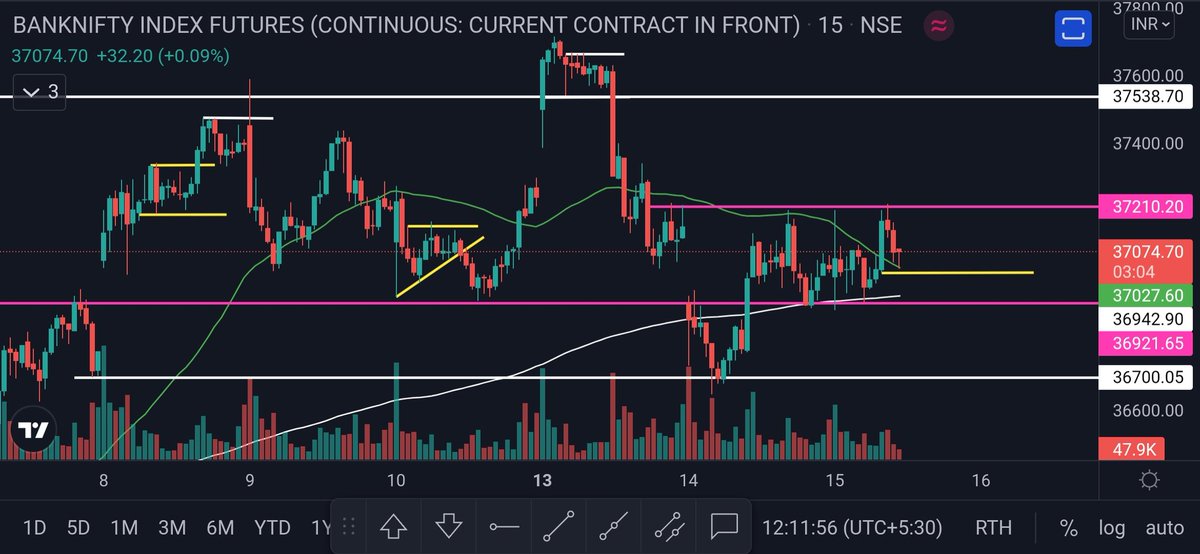
Task: Add a comment callout annotation
Action: [x=722, y=526]
